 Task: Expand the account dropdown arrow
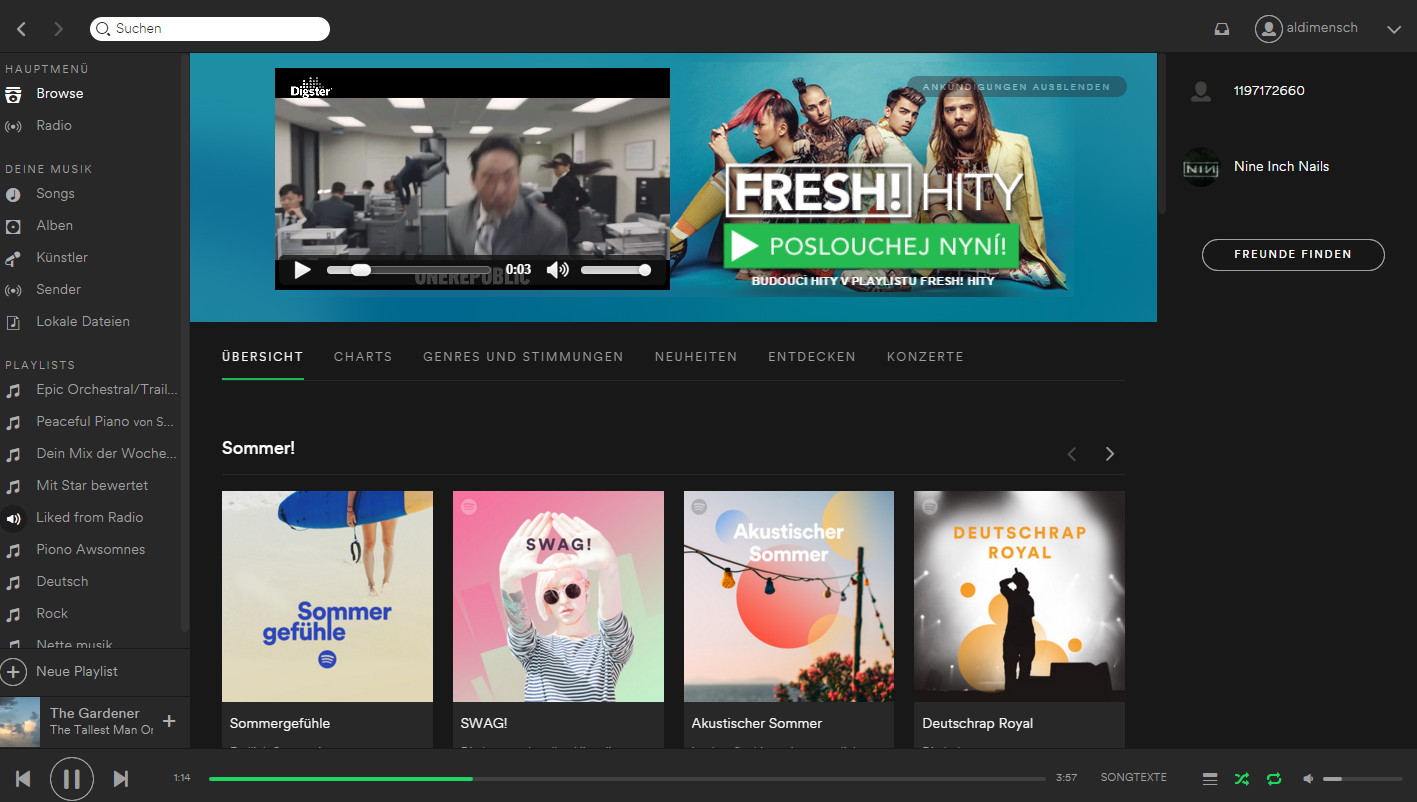(x=1394, y=30)
